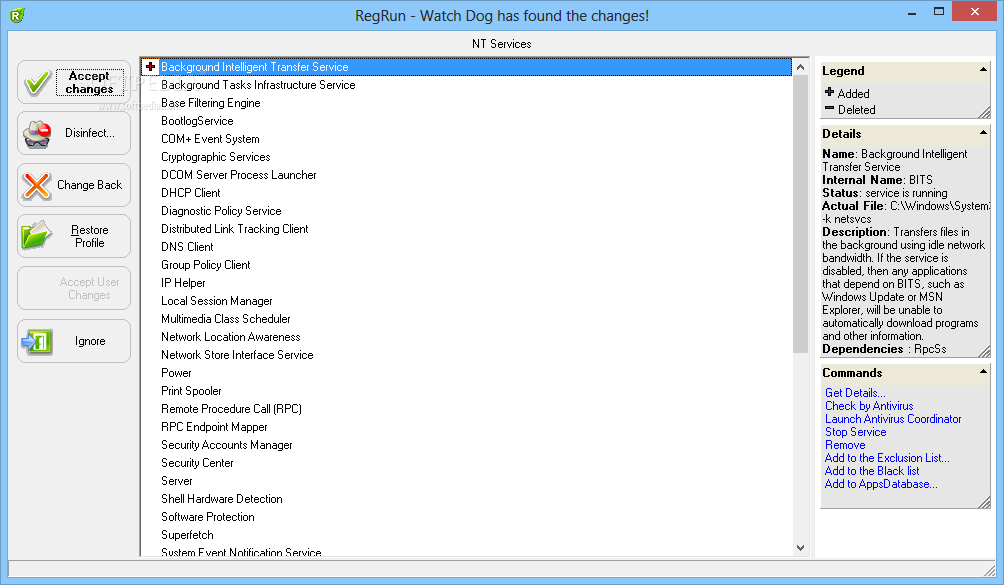This screenshot has height=585, width=1004.
Task: Select Print Spooler service
Action: point(191,390)
